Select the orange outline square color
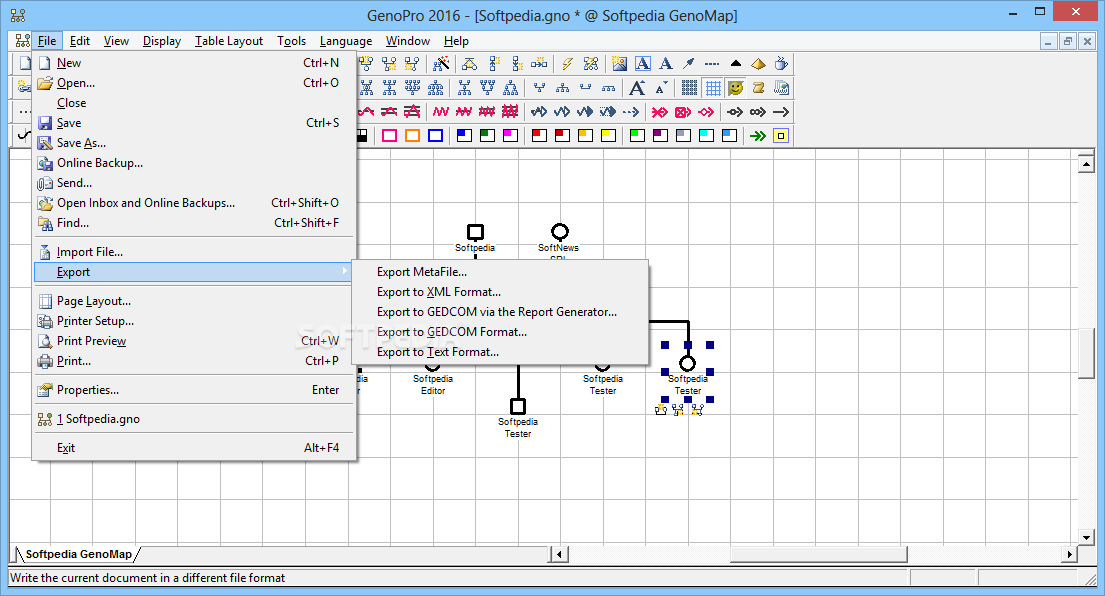Image resolution: width=1105 pixels, height=596 pixels. [x=412, y=136]
